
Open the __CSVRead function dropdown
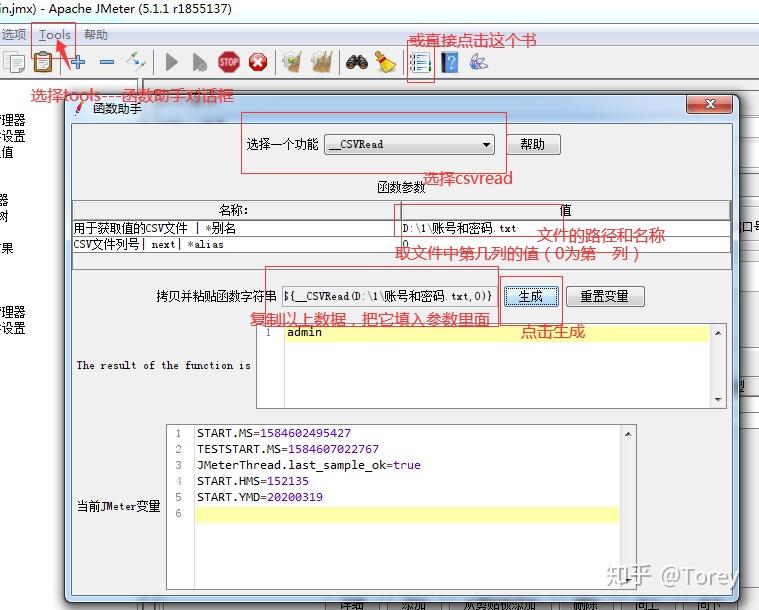point(410,145)
